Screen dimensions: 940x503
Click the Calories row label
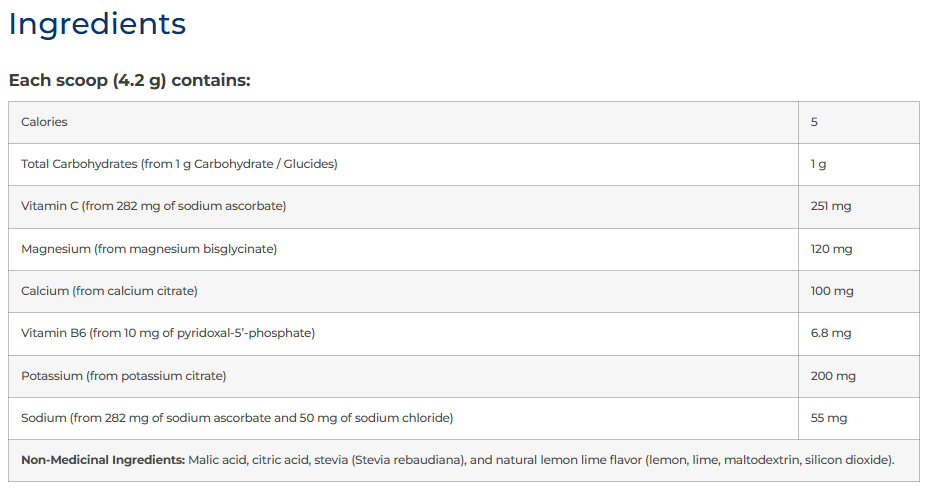(44, 122)
